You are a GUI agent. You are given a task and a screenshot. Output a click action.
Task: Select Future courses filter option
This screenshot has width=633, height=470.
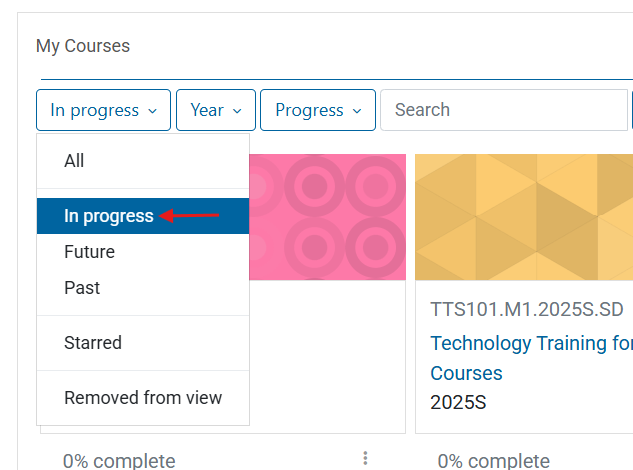tap(89, 252)
